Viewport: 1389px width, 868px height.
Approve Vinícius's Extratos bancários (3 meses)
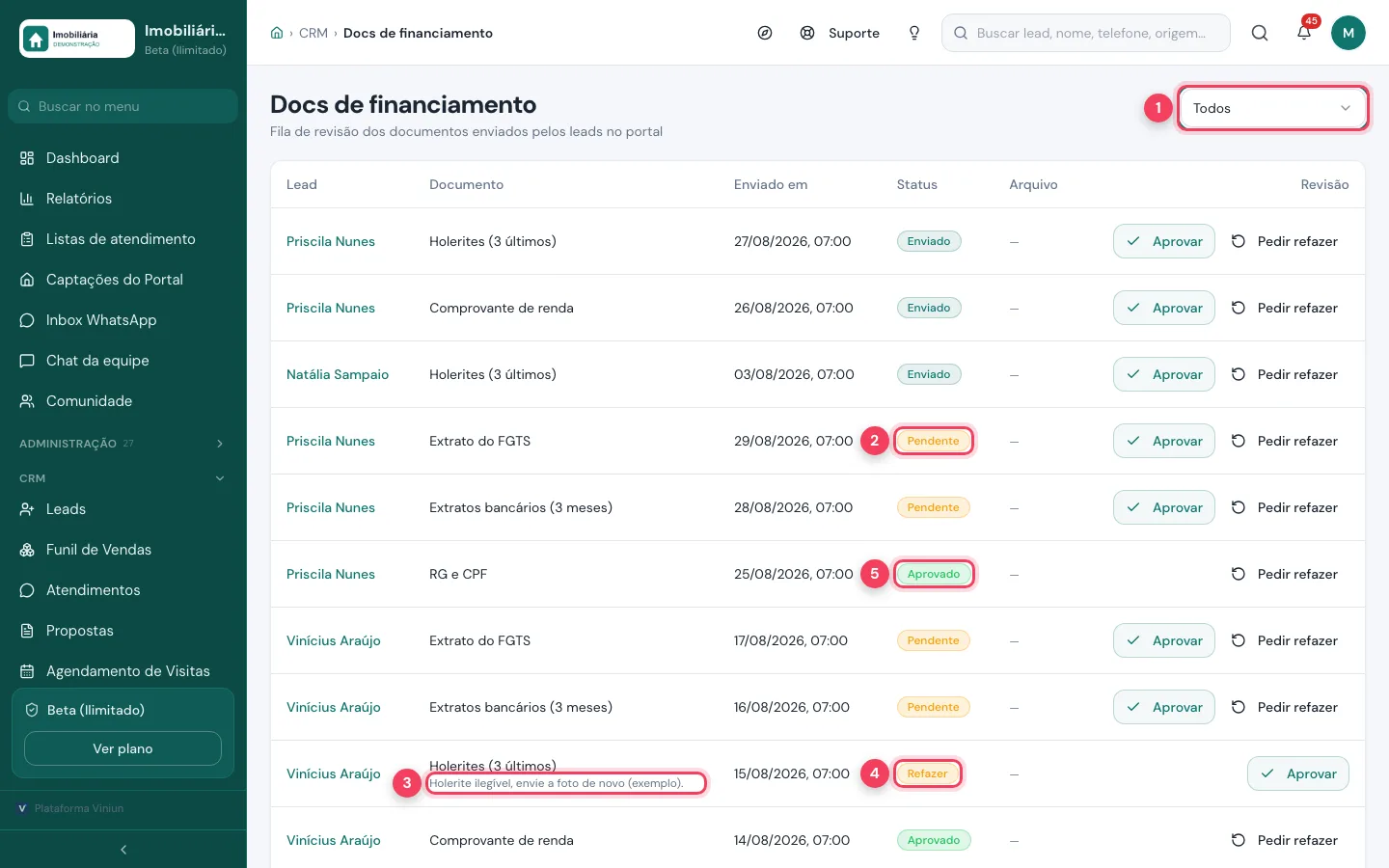[1164, 707]
